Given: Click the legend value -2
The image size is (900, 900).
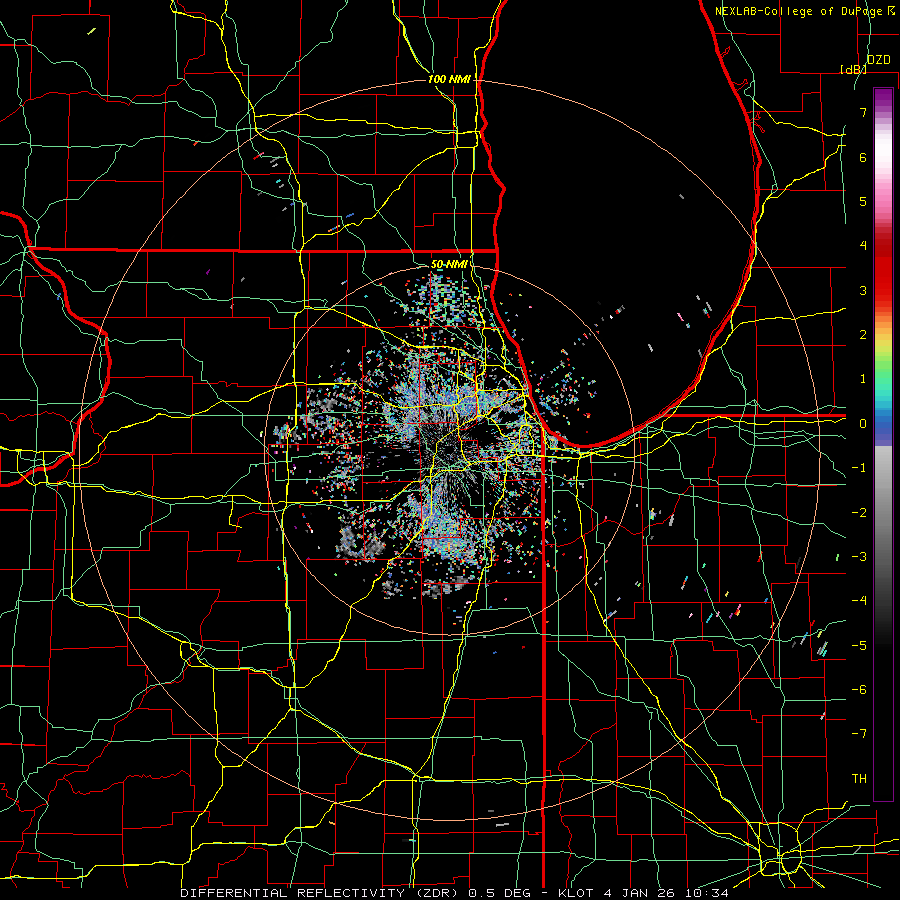Looking at the screenshot, I should click(x=859, y=513).
